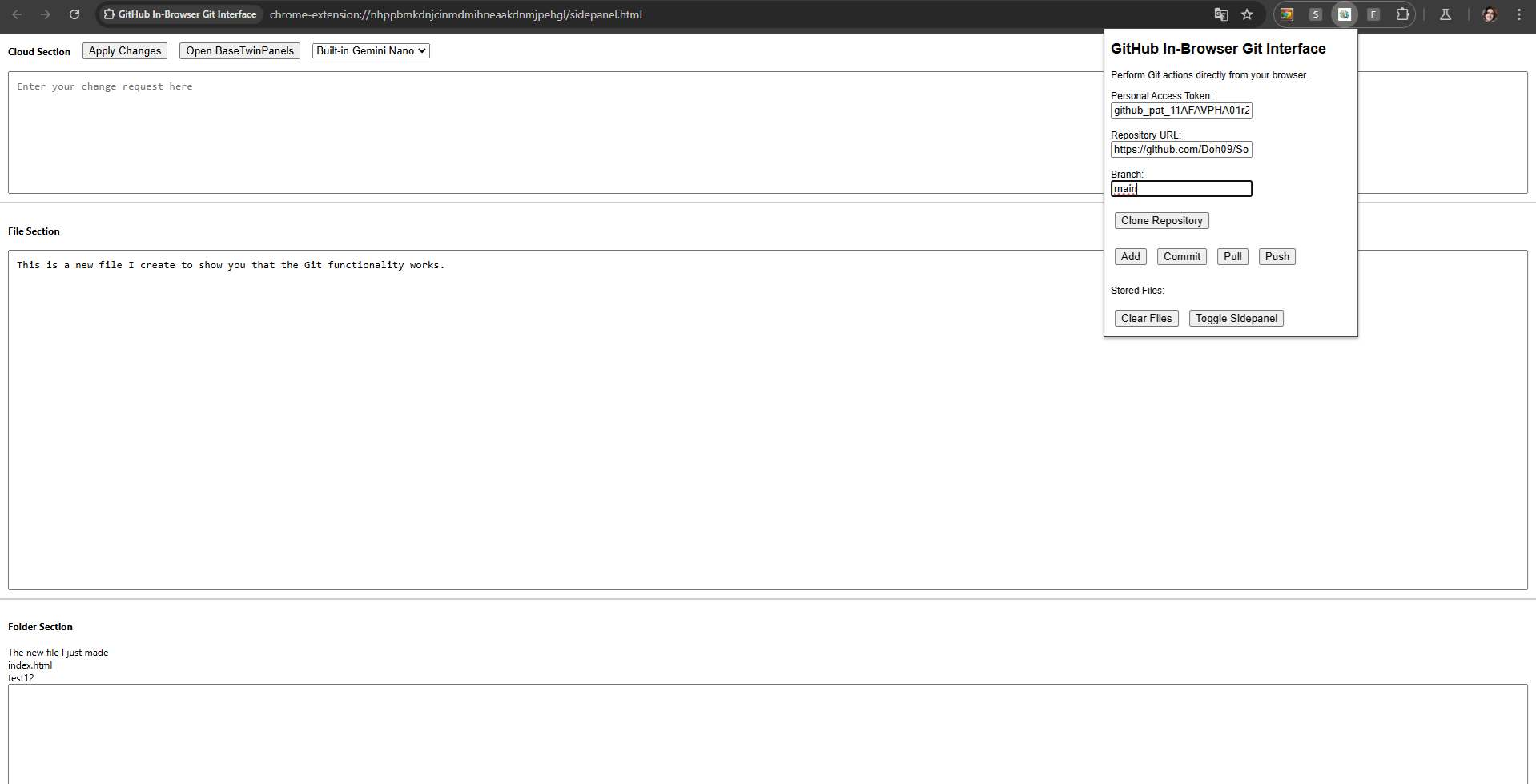Open Chrome Labs flask icon
The width and height of the screenshot is (1536, 784).
1446,14
